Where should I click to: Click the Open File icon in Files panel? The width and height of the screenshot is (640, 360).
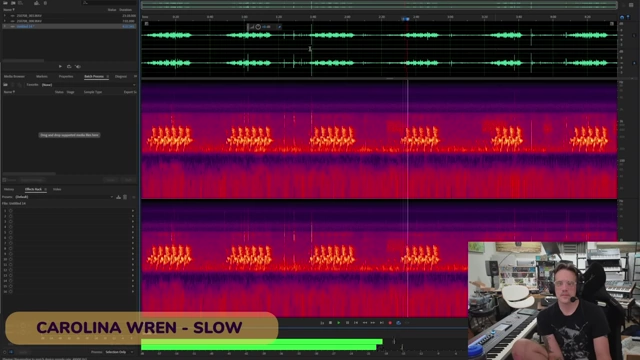pyautogui.click(x=5, y=3)
